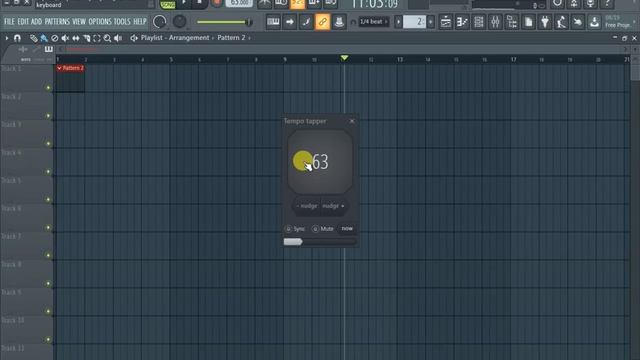Open the OPTIONS menu
The width and height of the screenshot is (640, 360).
(100, 21)
